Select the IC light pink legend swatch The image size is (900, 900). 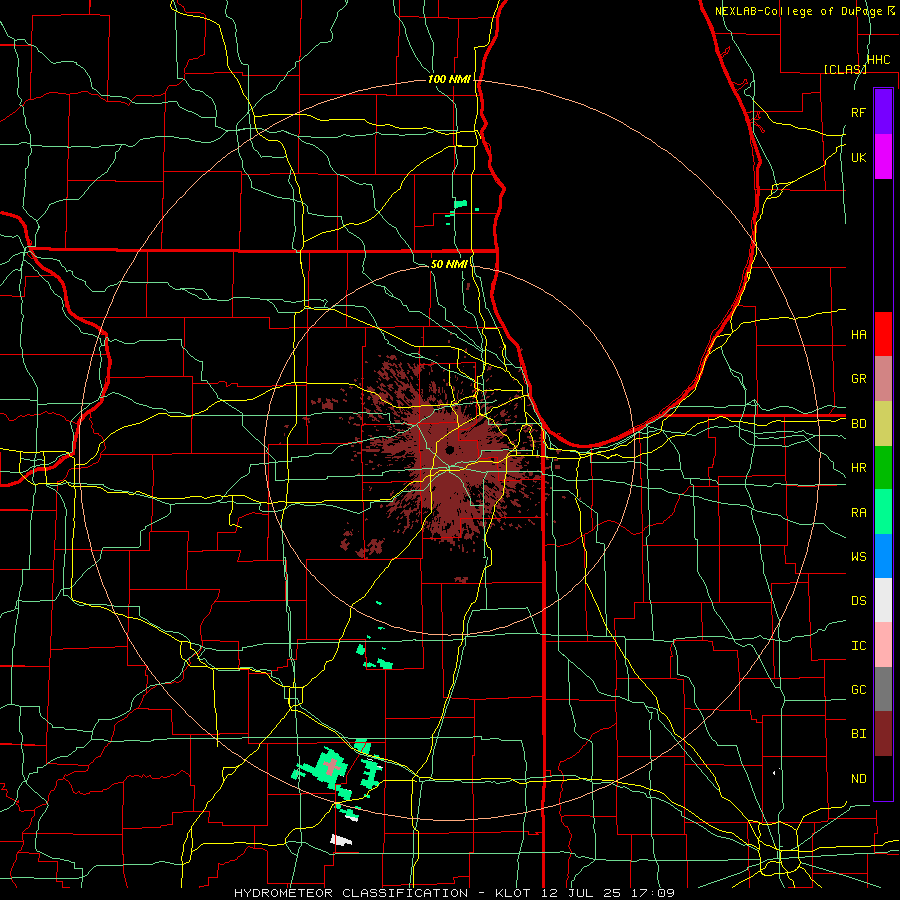click(883, 645)
